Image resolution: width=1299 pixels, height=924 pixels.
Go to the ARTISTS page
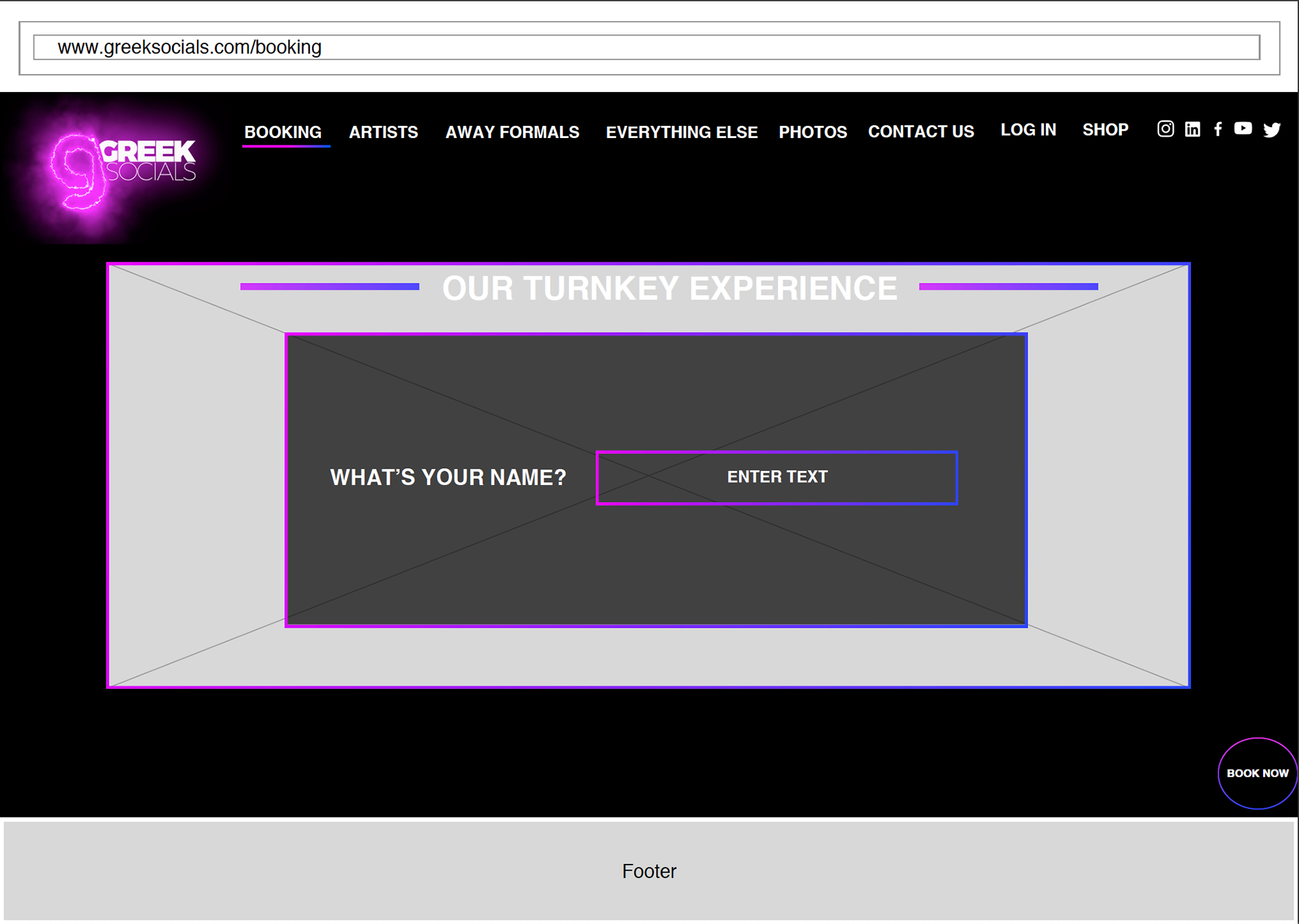coord(384,132)
